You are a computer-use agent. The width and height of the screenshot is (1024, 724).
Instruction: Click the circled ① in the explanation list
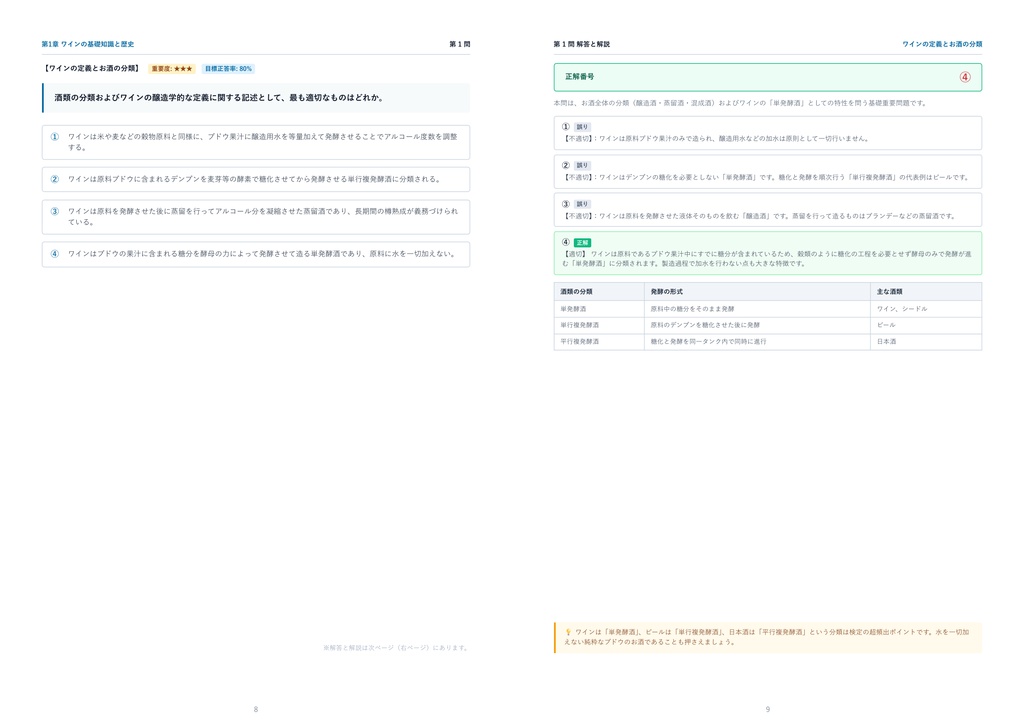click(x=566, y=127)
